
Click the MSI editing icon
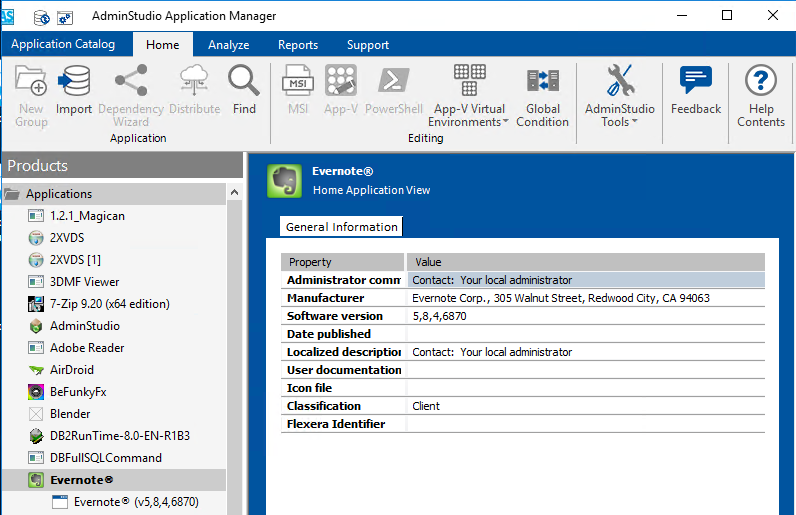coord(298,81)
